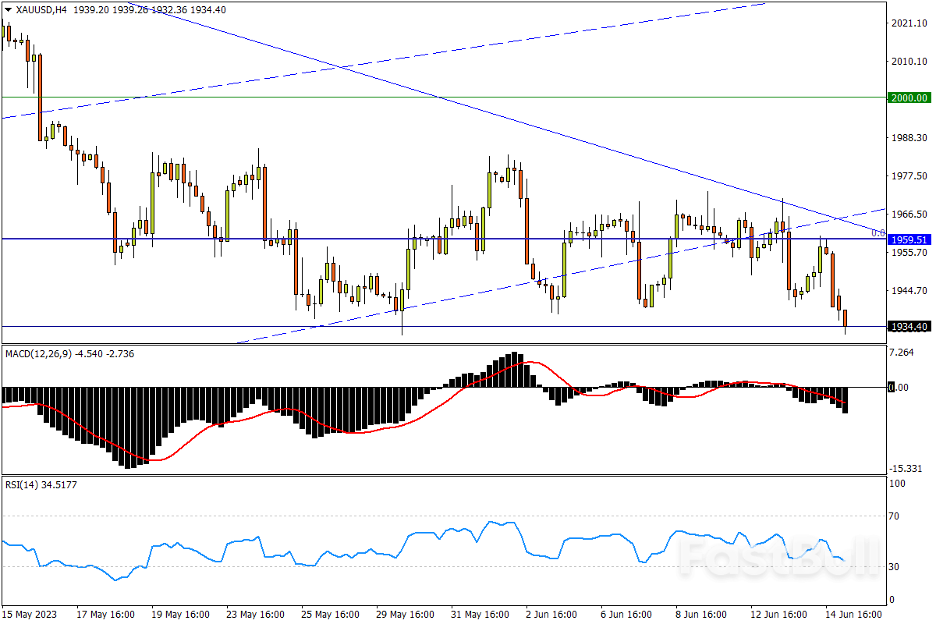This screenshot has width=936, height=624.
Task: Click the 31 May 16:00 time label
Action: tap(480, 614)
